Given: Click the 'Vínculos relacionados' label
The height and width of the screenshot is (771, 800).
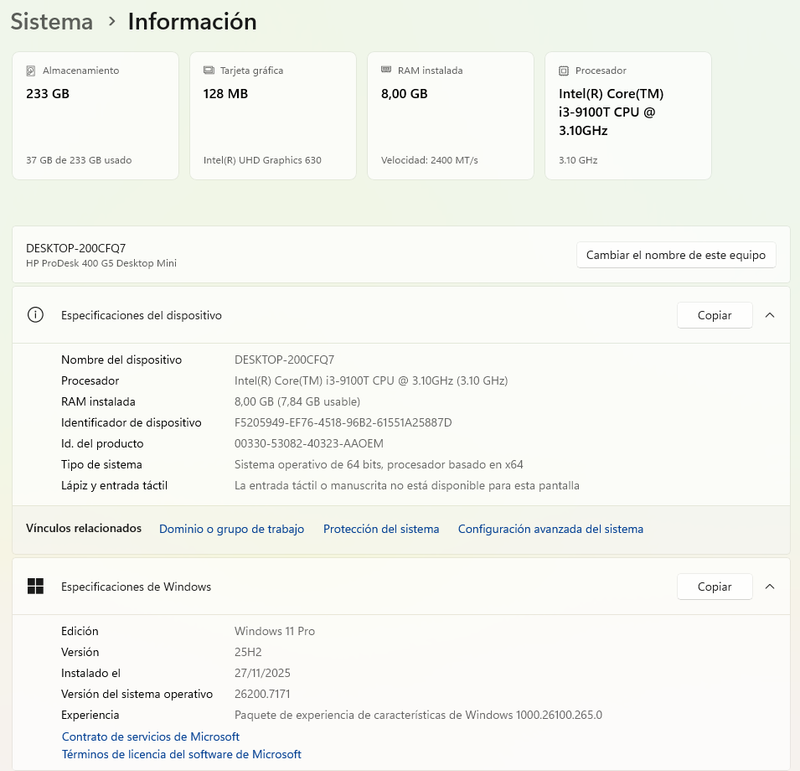Looking at the screenshot, I should (84, 528).
